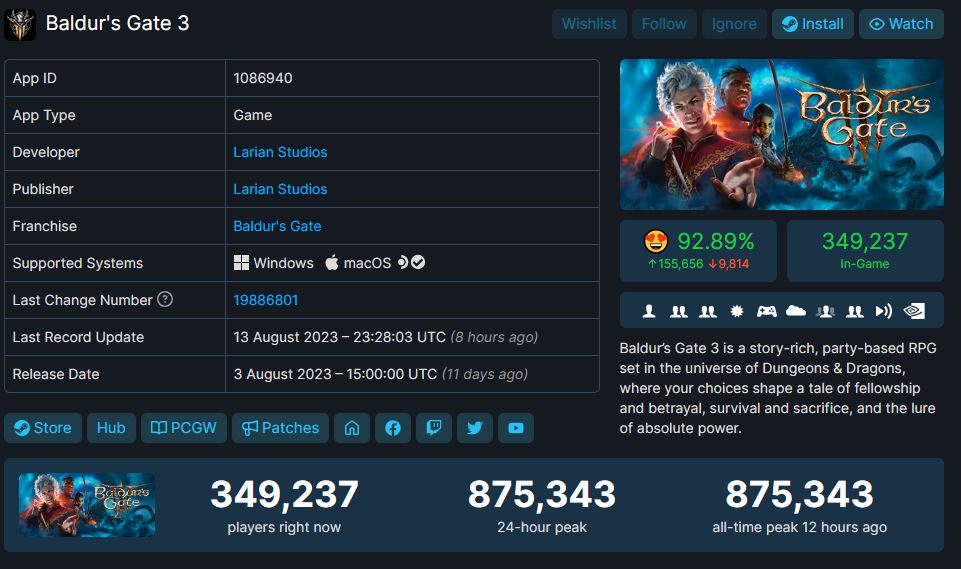Click the two-person icon beside the single-player icon

click(678, 311)
